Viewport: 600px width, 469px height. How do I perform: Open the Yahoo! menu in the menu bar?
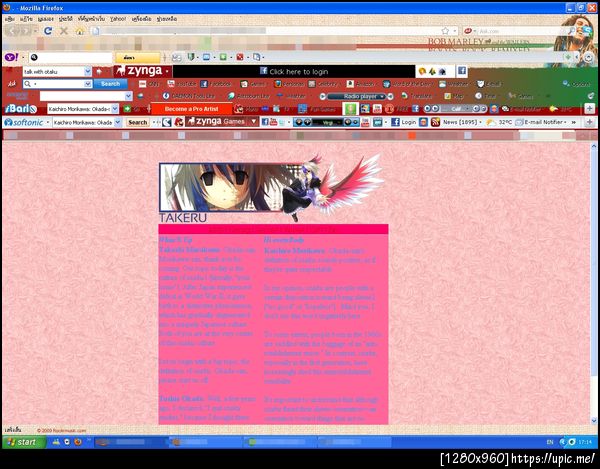point(117,18)
